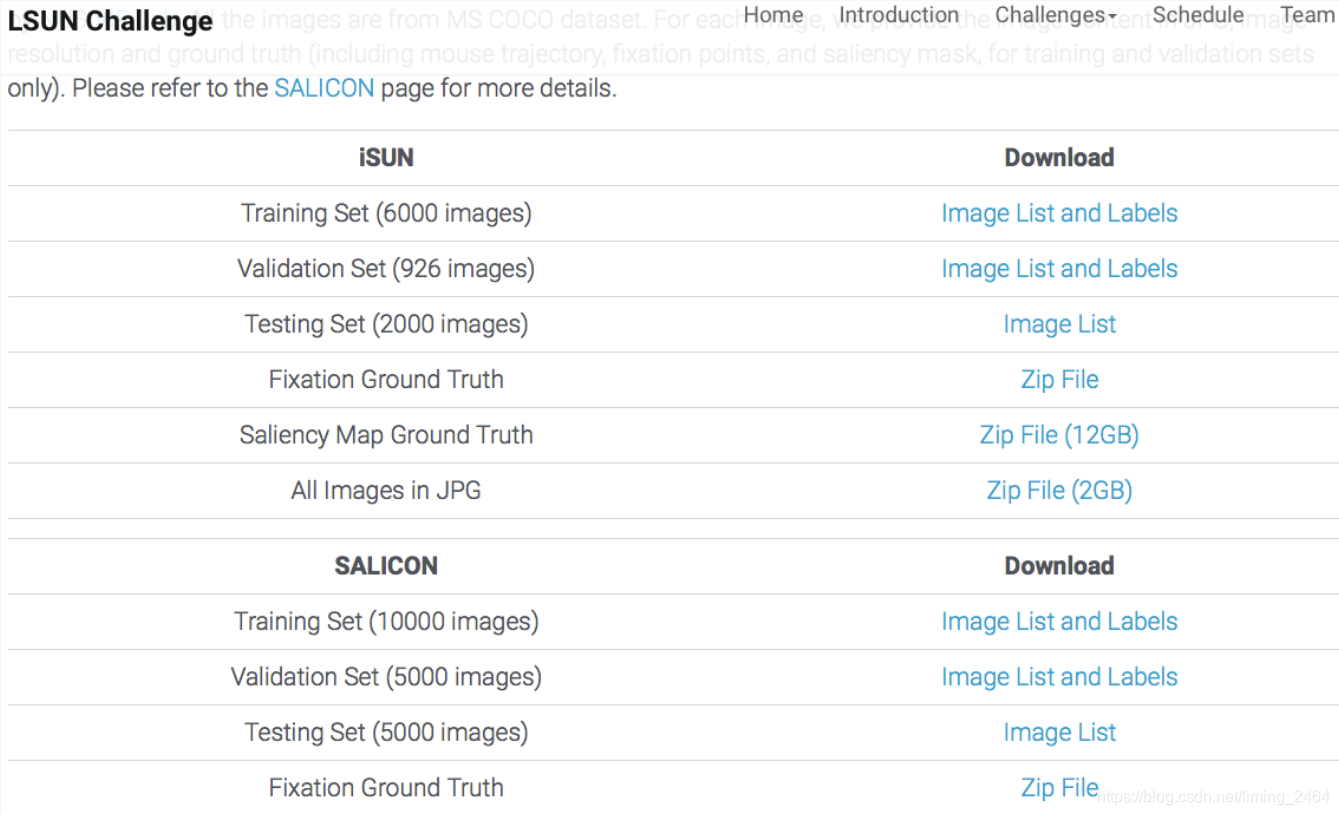The height and width of the screenshot is (815, 1339).
Task: Download SALICON Validation Set Image List and Labels
Action: pyautogui.click(x=1059, y=677)
